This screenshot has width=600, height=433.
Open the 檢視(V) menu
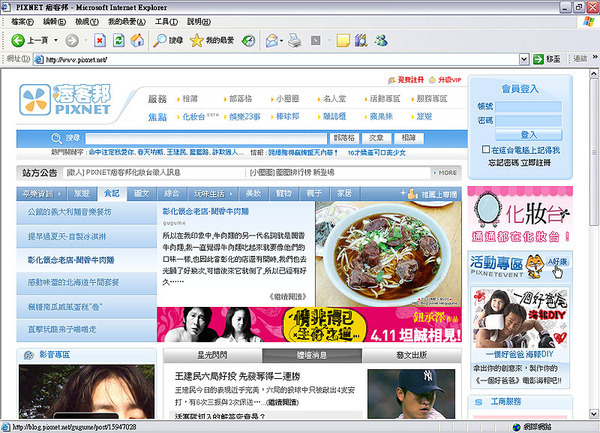[x=87, y=22]
